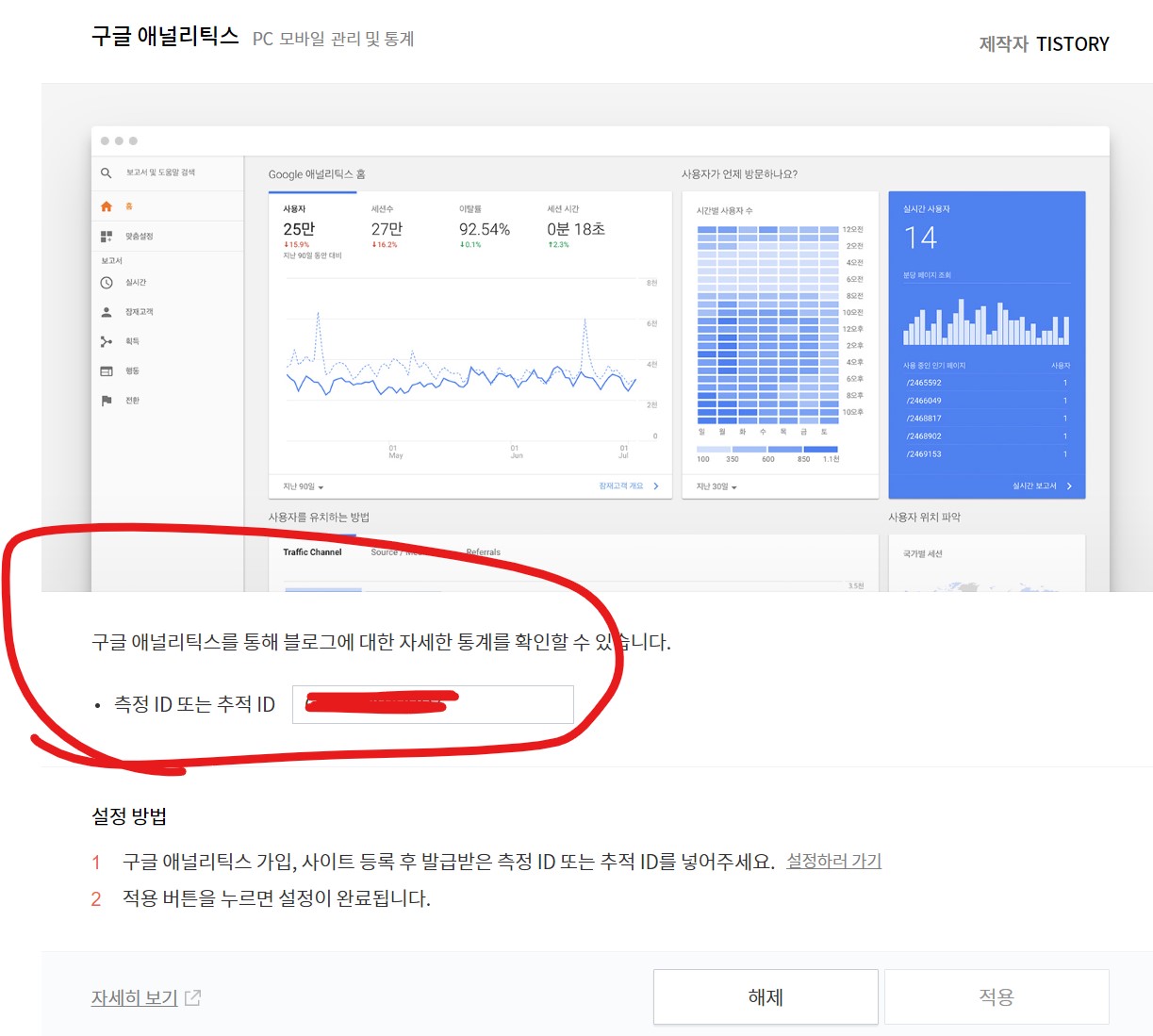Click the 설정 방법 heading
The width and height of the screenshot is (1153, 1036).
click(x=129, y=816)
